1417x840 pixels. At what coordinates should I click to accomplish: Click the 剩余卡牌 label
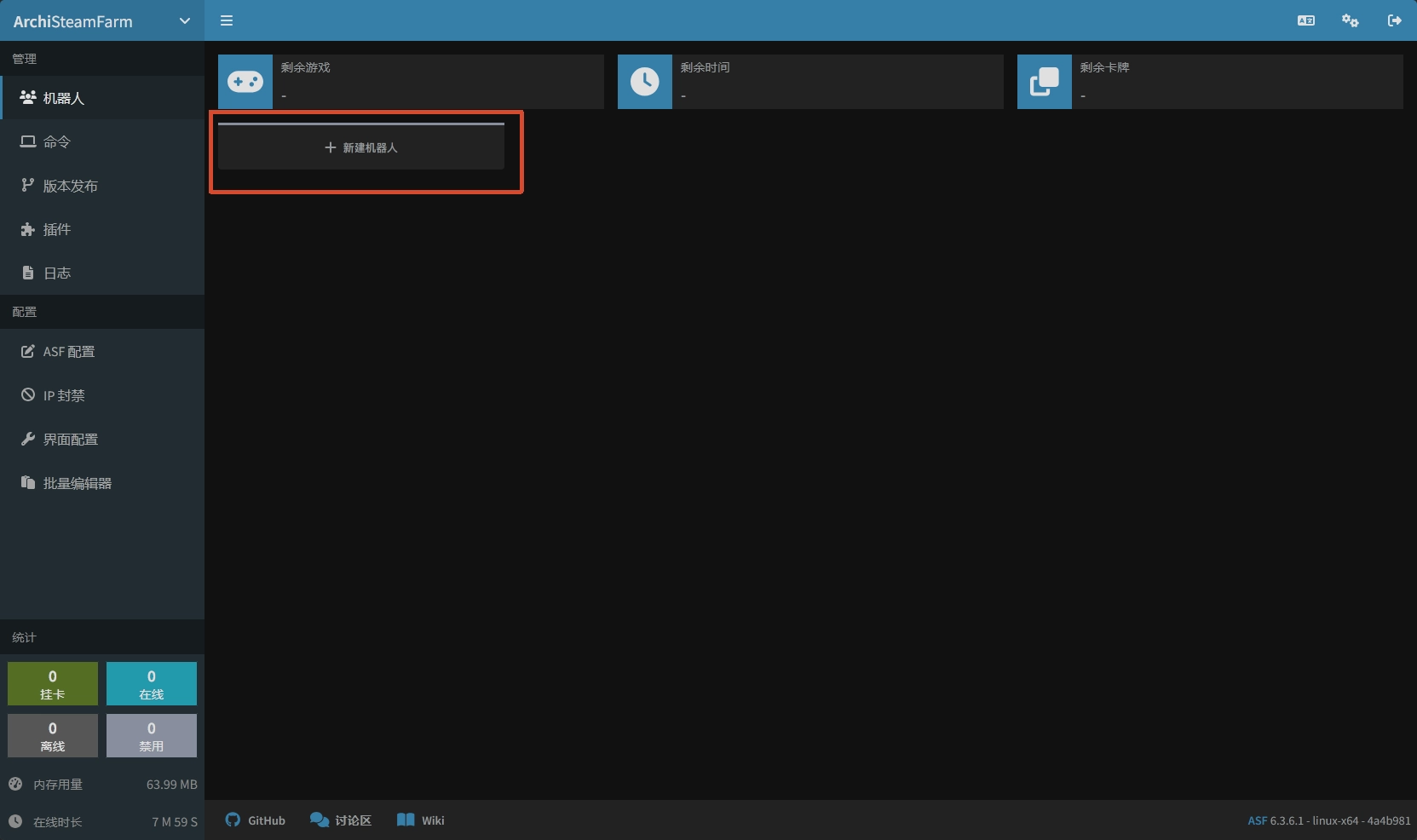tap(1104, 67)
